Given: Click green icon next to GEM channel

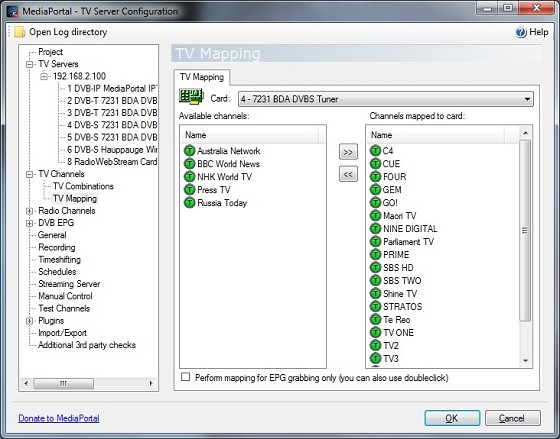Looking at the screenshot, I should click(375, 190).
